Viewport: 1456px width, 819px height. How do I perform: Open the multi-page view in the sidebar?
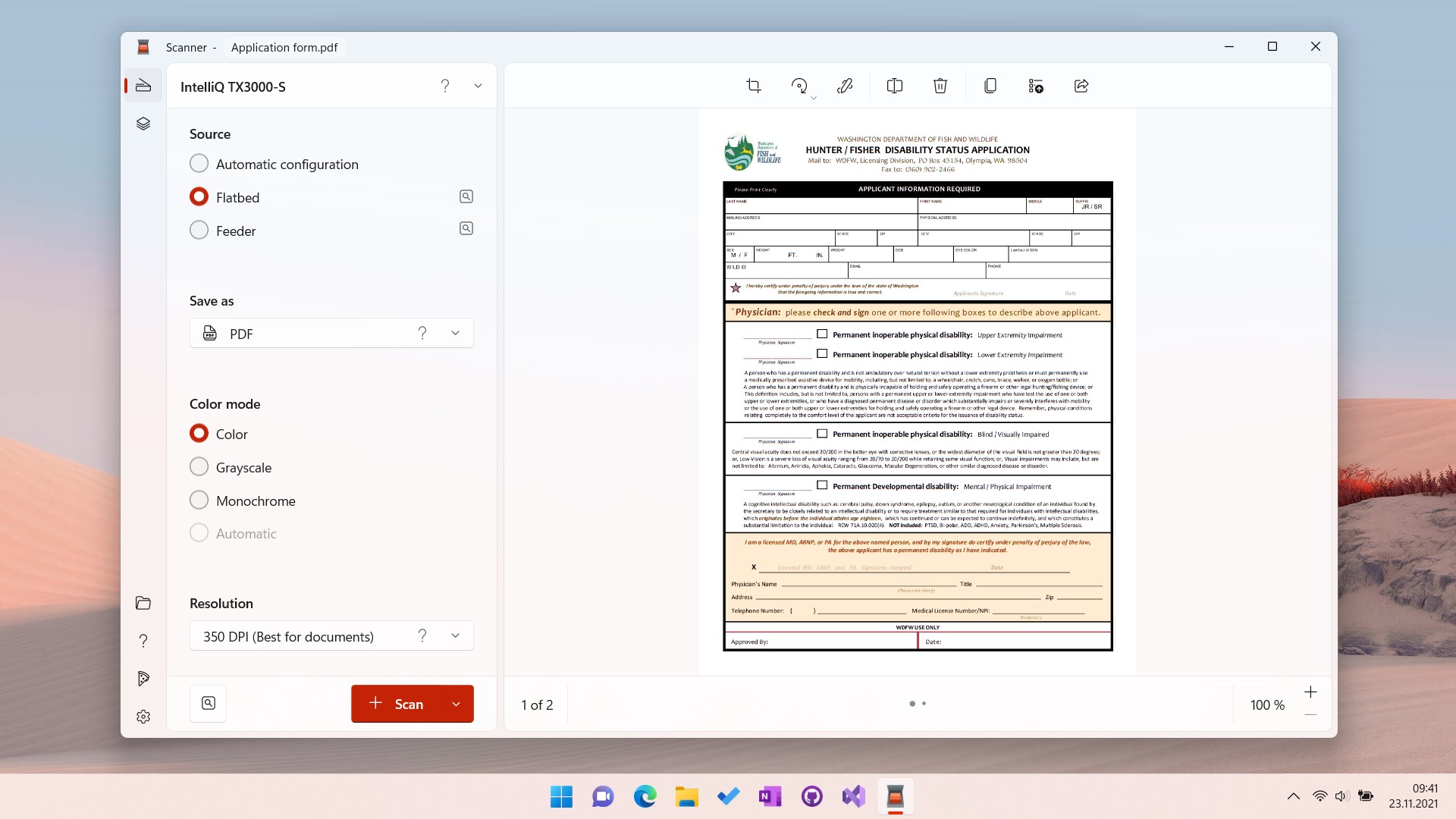click(x=143, y=124)
